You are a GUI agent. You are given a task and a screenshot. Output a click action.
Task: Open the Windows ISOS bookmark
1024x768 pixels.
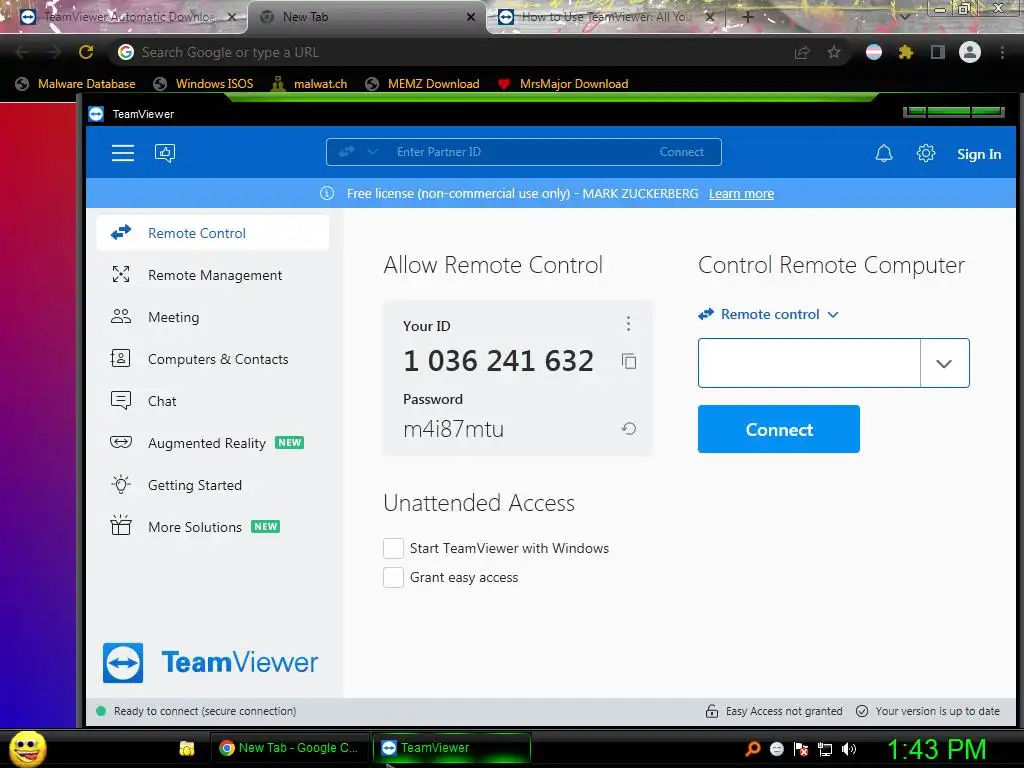(x=203, y=84)
